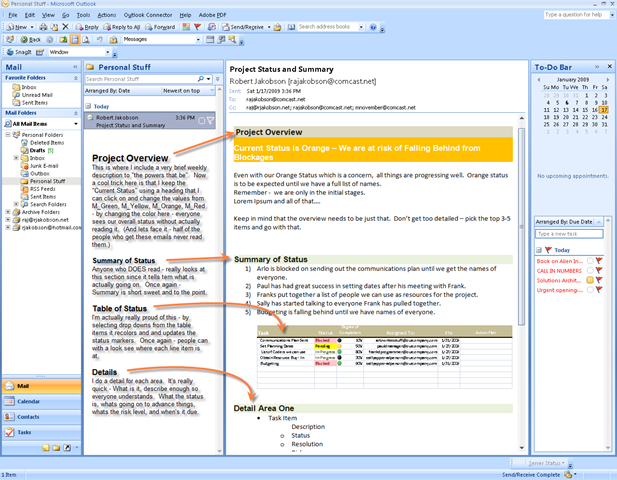The image size is (617, 480).
Task: Click previous month arrow in To-Do Bar calendar
Action: [x=539, y=79]
